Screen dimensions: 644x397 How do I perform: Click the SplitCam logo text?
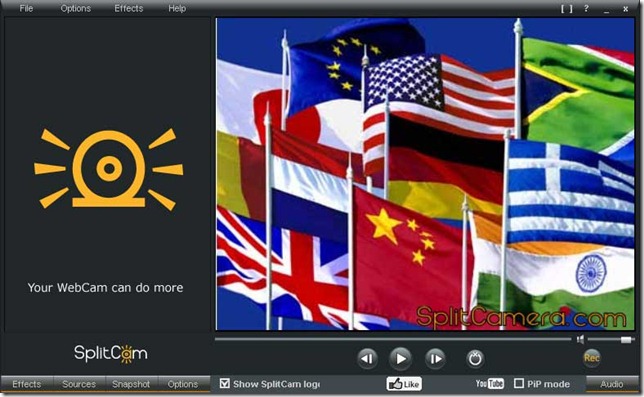110,353
